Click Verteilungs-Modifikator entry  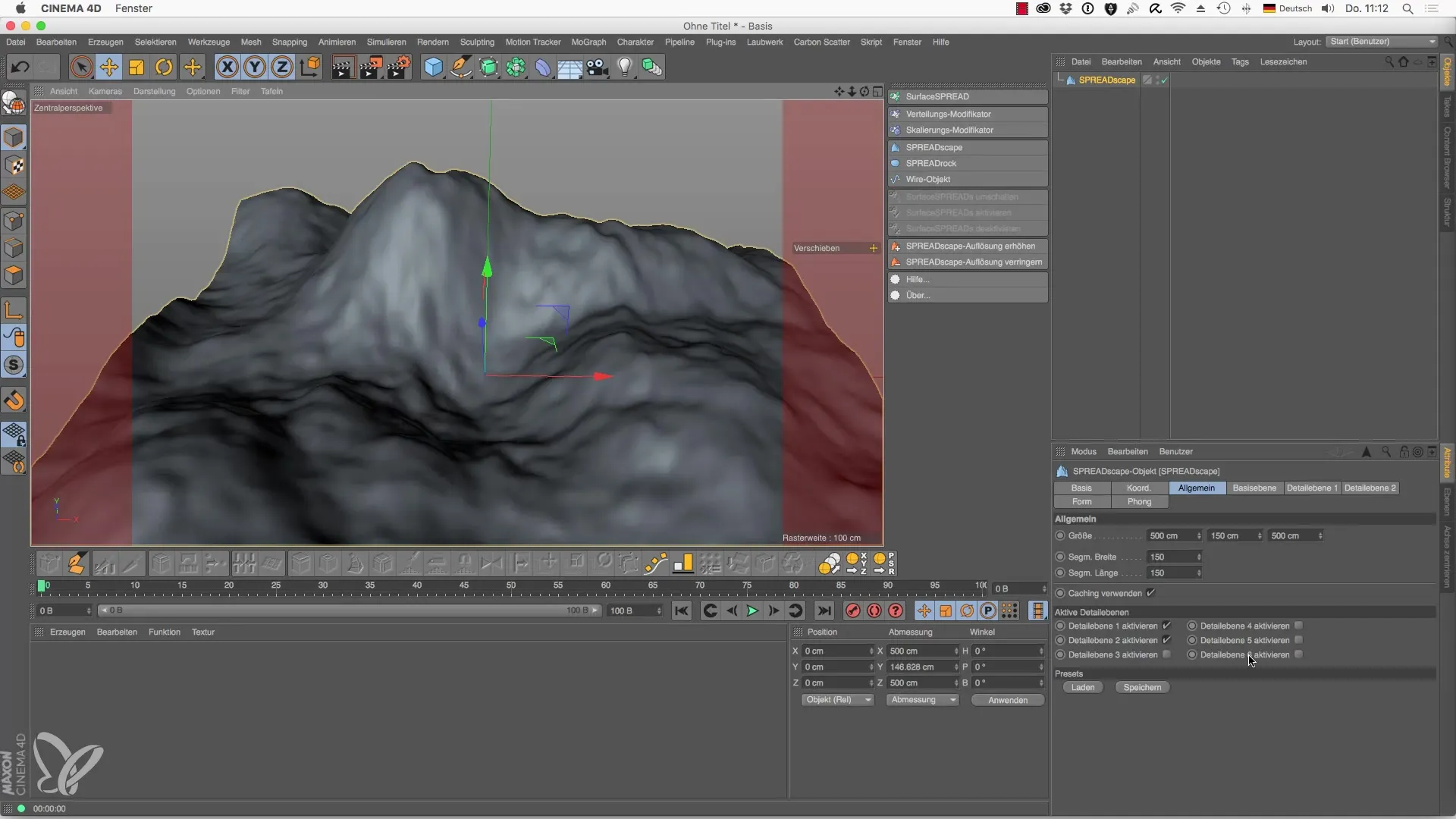(x=968, y=115)
